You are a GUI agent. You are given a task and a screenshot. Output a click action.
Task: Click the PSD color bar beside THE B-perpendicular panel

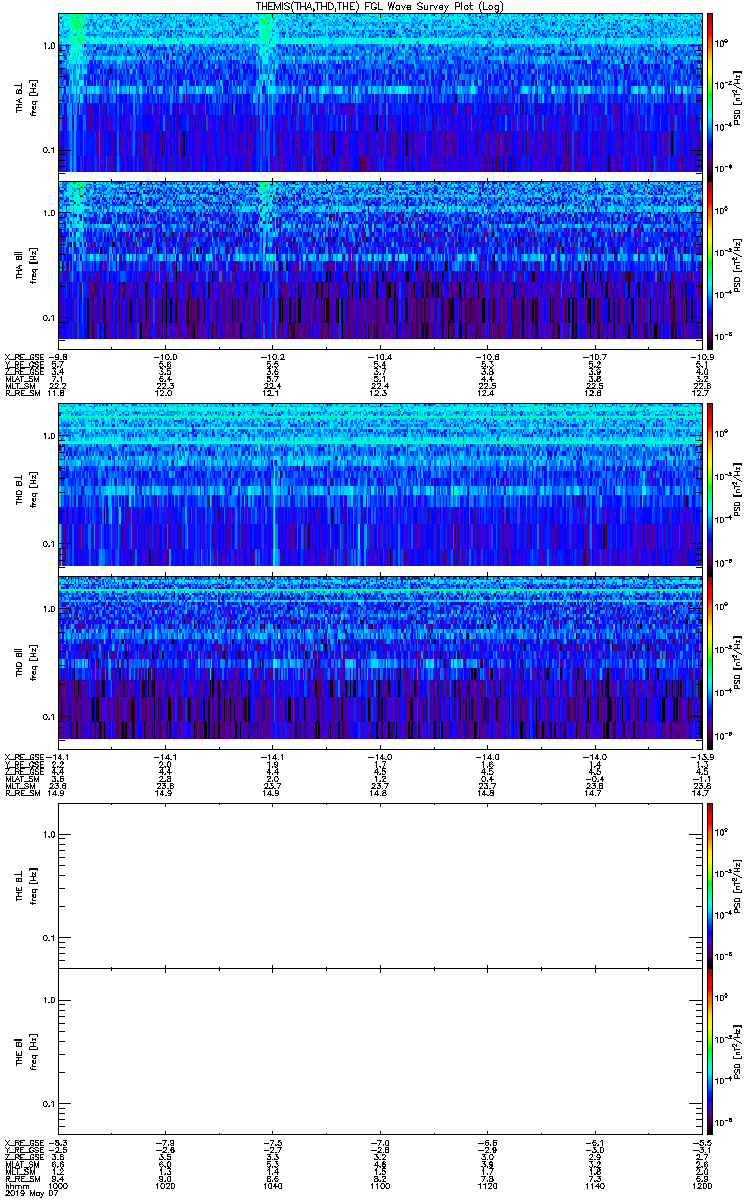[710, 884]
